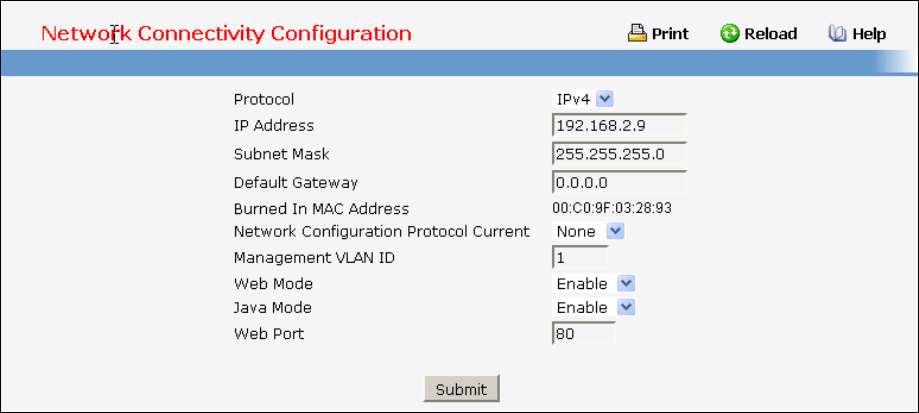The width and height of the screenshot is (919, 413).
Task: Click the Web Port input field
Action: click(x=582, y=334)
